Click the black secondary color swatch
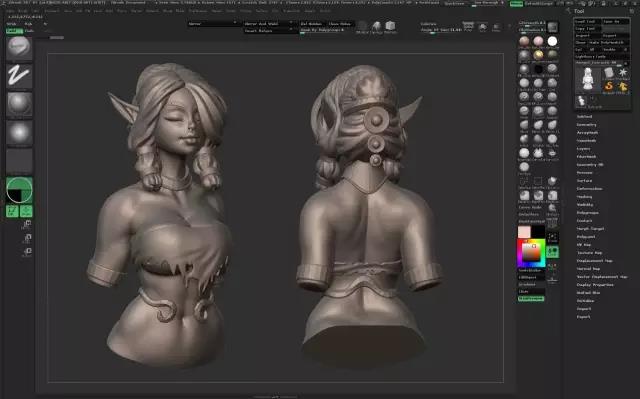This screenshot has height=399, width=640. tap(538, 232)
